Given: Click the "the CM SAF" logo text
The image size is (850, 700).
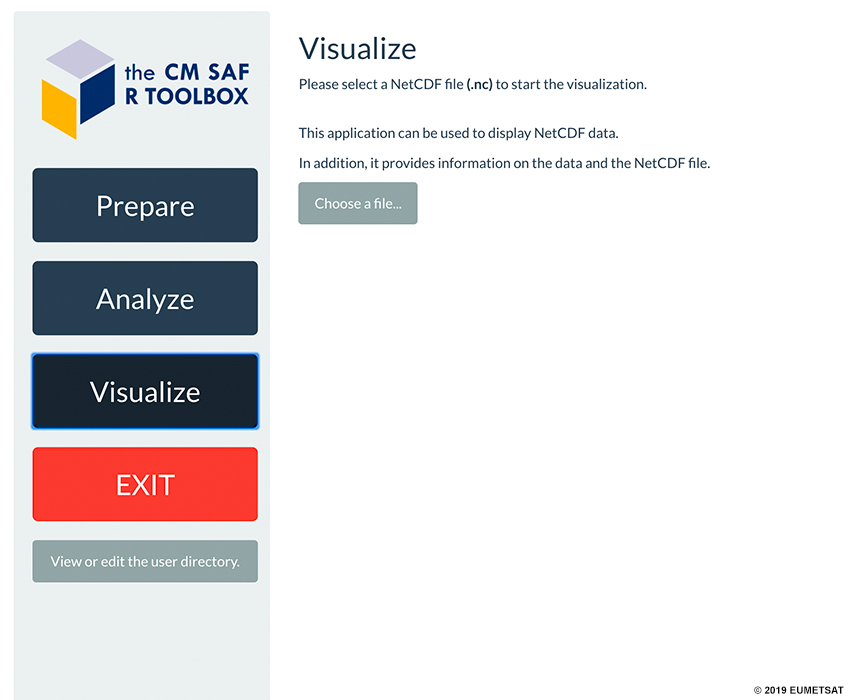Looking at the screenshot, I should tap(186, 72).
